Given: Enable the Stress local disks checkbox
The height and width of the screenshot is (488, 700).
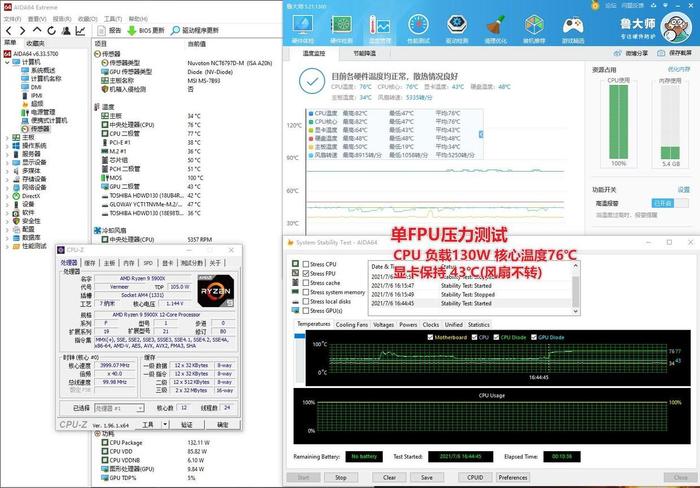Looking at the screenshot, I should point(306,301).
